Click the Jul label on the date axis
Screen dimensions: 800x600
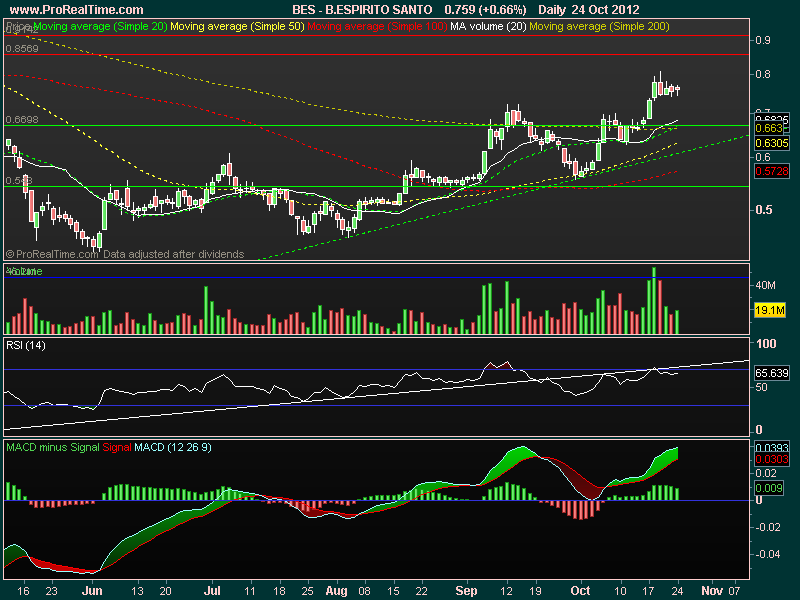[x=211, y=591]
